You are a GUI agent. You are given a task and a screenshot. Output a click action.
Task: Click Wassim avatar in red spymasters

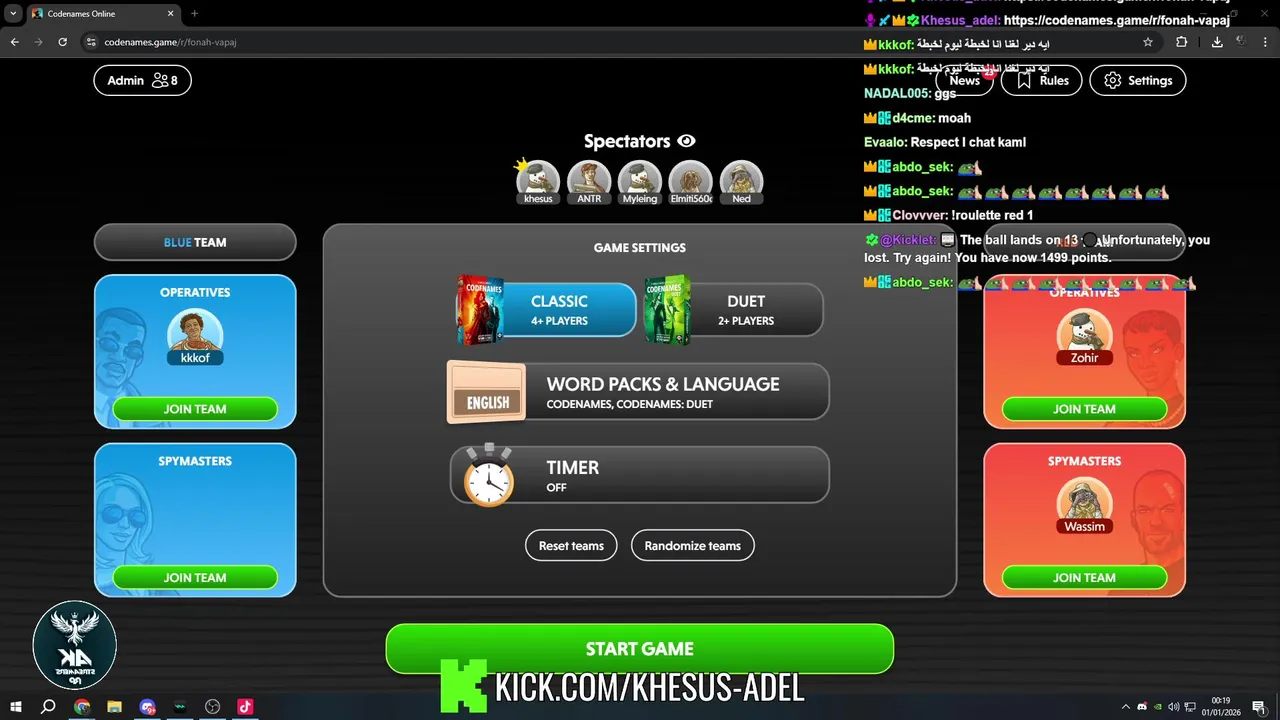(1084, 506)
